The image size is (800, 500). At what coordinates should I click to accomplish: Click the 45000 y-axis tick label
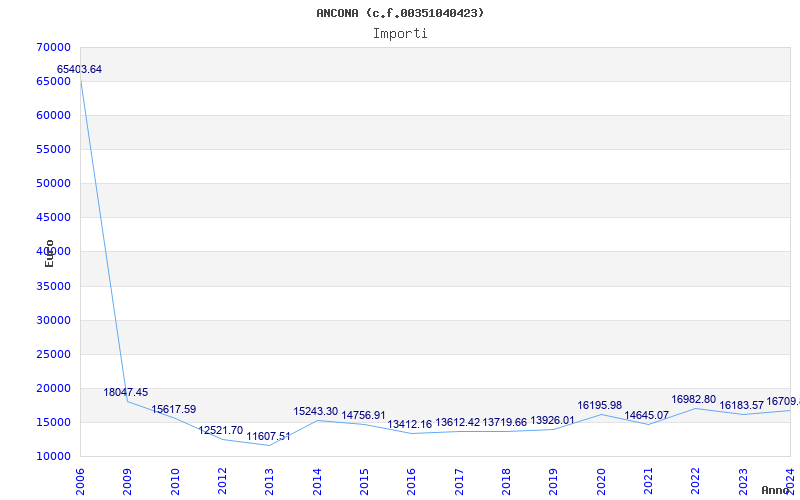(54, 217)
